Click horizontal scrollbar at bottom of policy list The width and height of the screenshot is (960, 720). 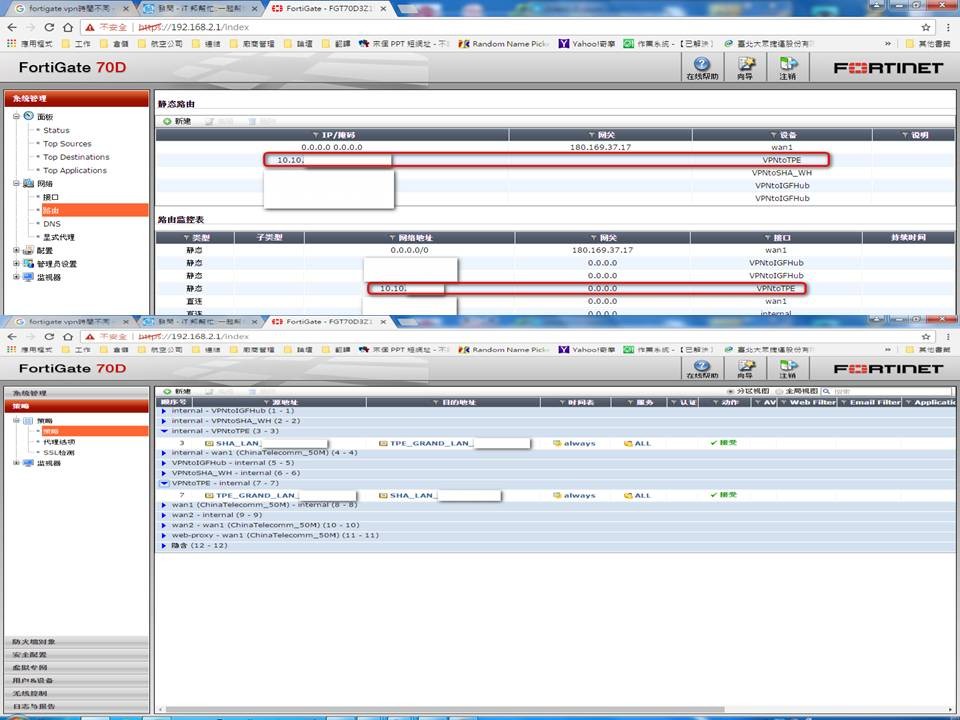coord(444,710)
